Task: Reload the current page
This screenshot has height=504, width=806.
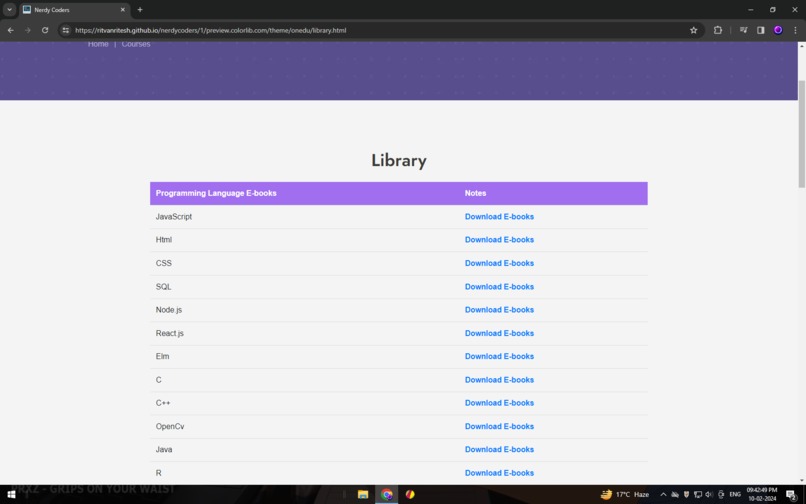Action: (45, 30)
